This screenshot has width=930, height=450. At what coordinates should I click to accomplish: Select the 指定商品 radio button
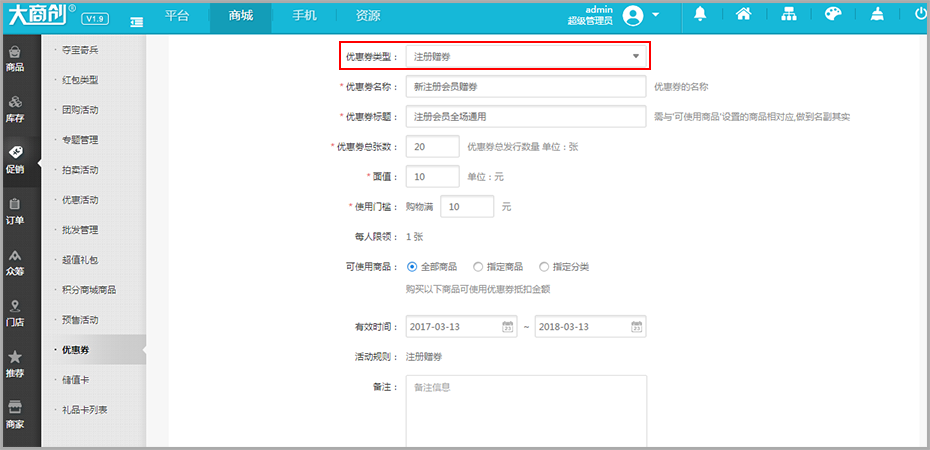click(478, 267)
